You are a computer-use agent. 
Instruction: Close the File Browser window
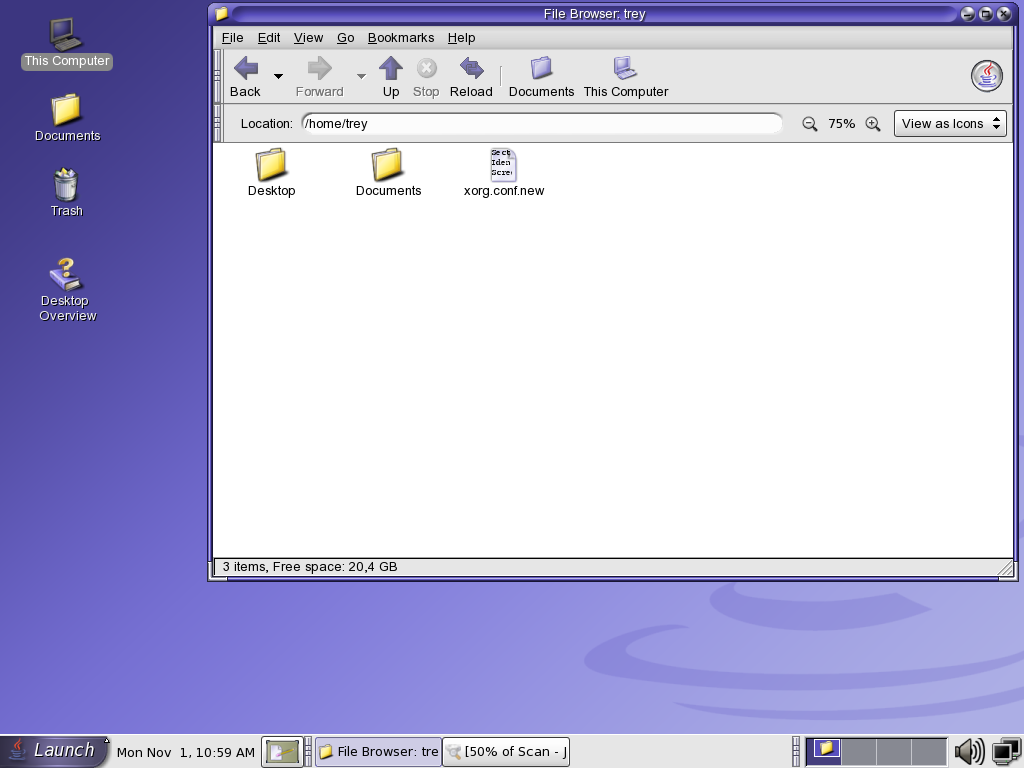click(1004, 14)
